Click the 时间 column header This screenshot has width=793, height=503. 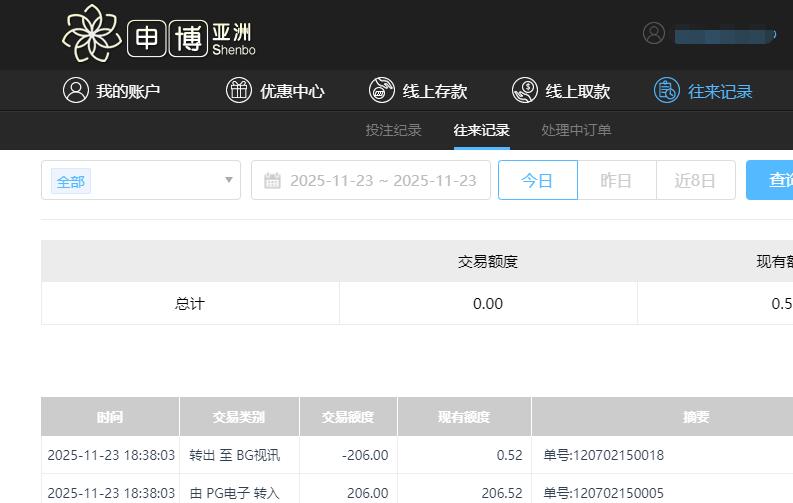[110, 417]
